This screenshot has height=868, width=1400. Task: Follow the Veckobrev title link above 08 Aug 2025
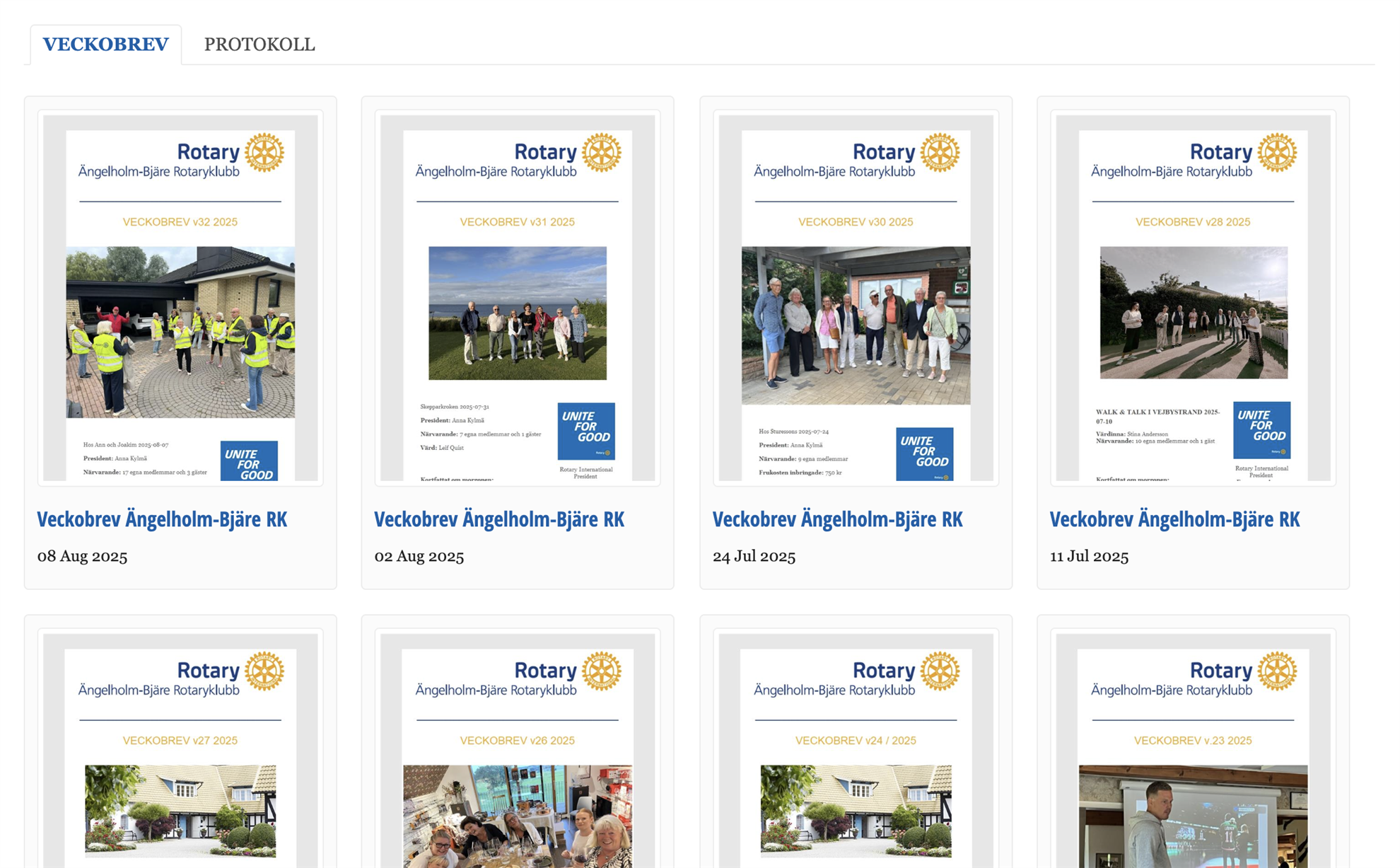click(x=162, y=519)
